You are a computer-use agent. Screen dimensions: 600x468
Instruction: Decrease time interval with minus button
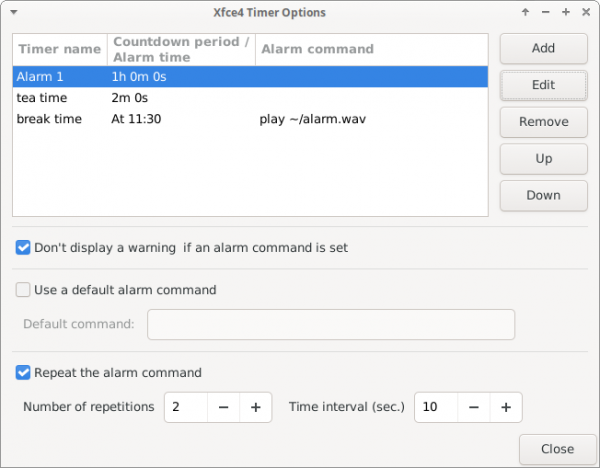[474, 407]
